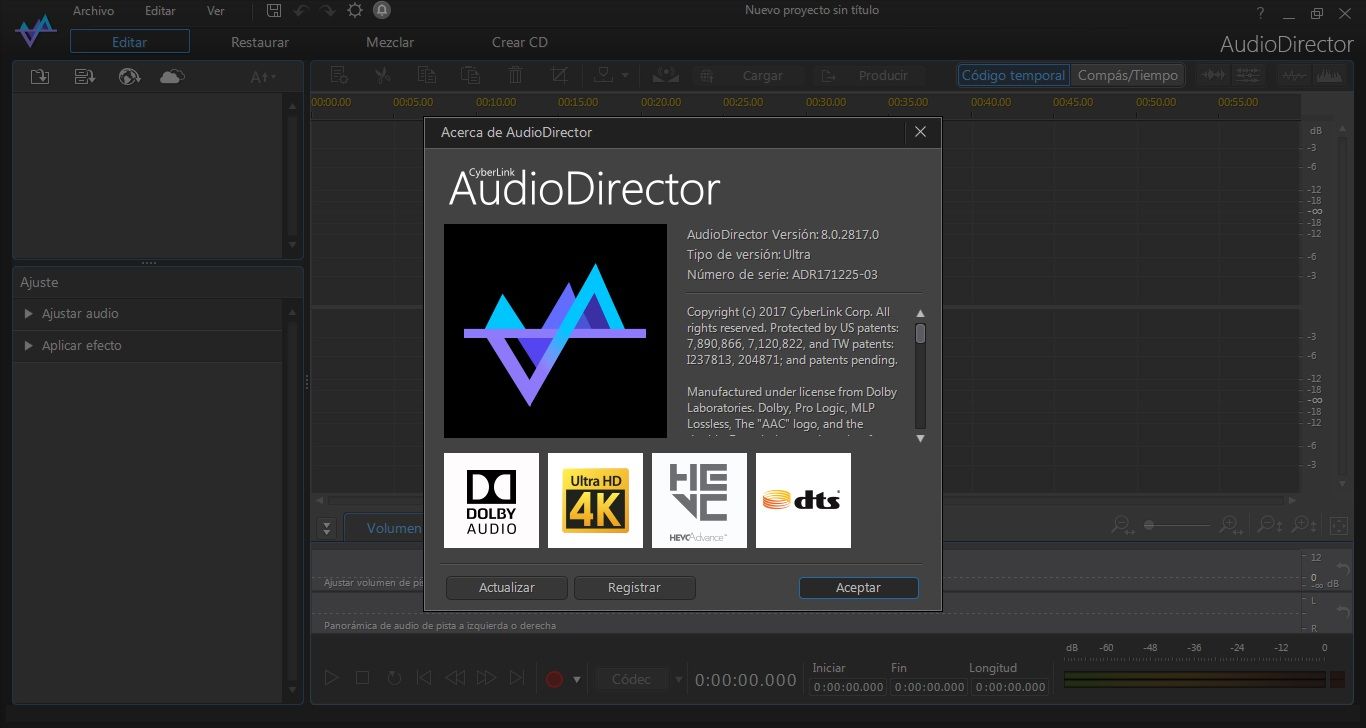
Task: Open the font size A dropdown
Action: point(263,77)
